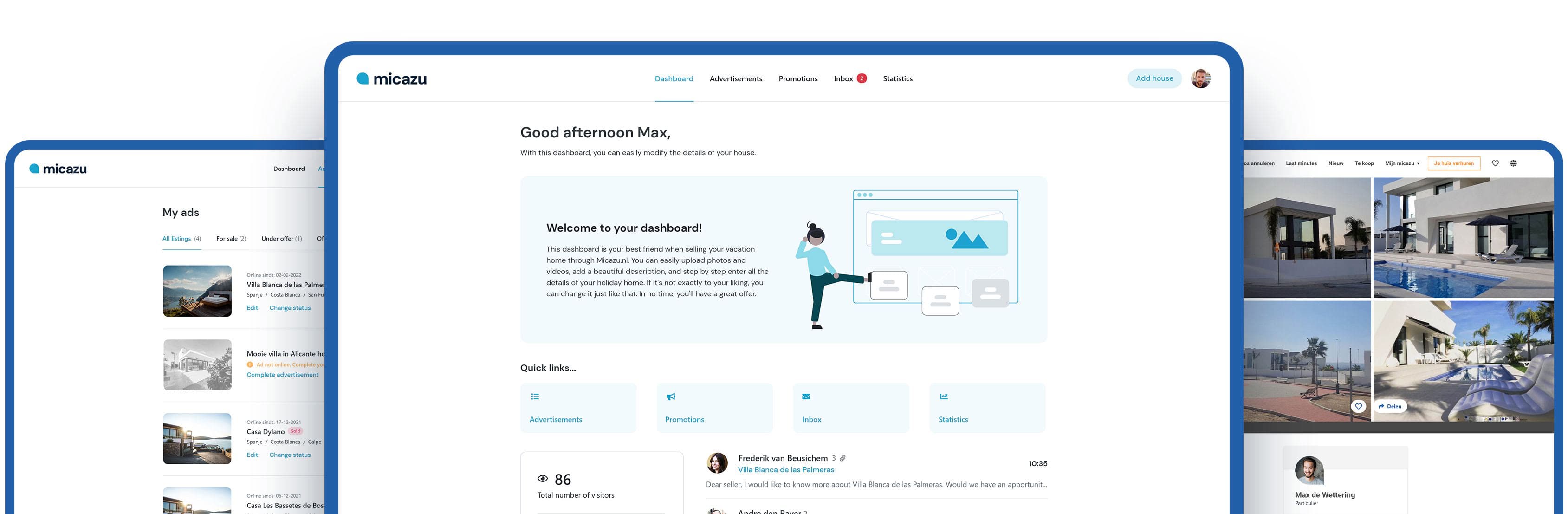Expand the Mijn micazu dropdown
This screenshot has height=514, width=1568.
(1402, 163)
